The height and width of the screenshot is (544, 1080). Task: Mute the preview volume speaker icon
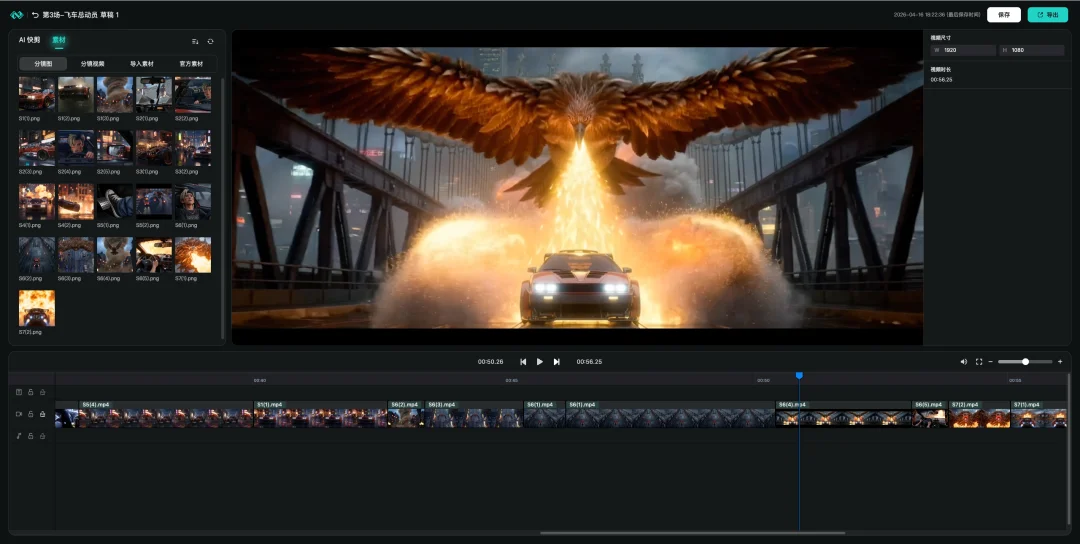(x=964, y=361)
